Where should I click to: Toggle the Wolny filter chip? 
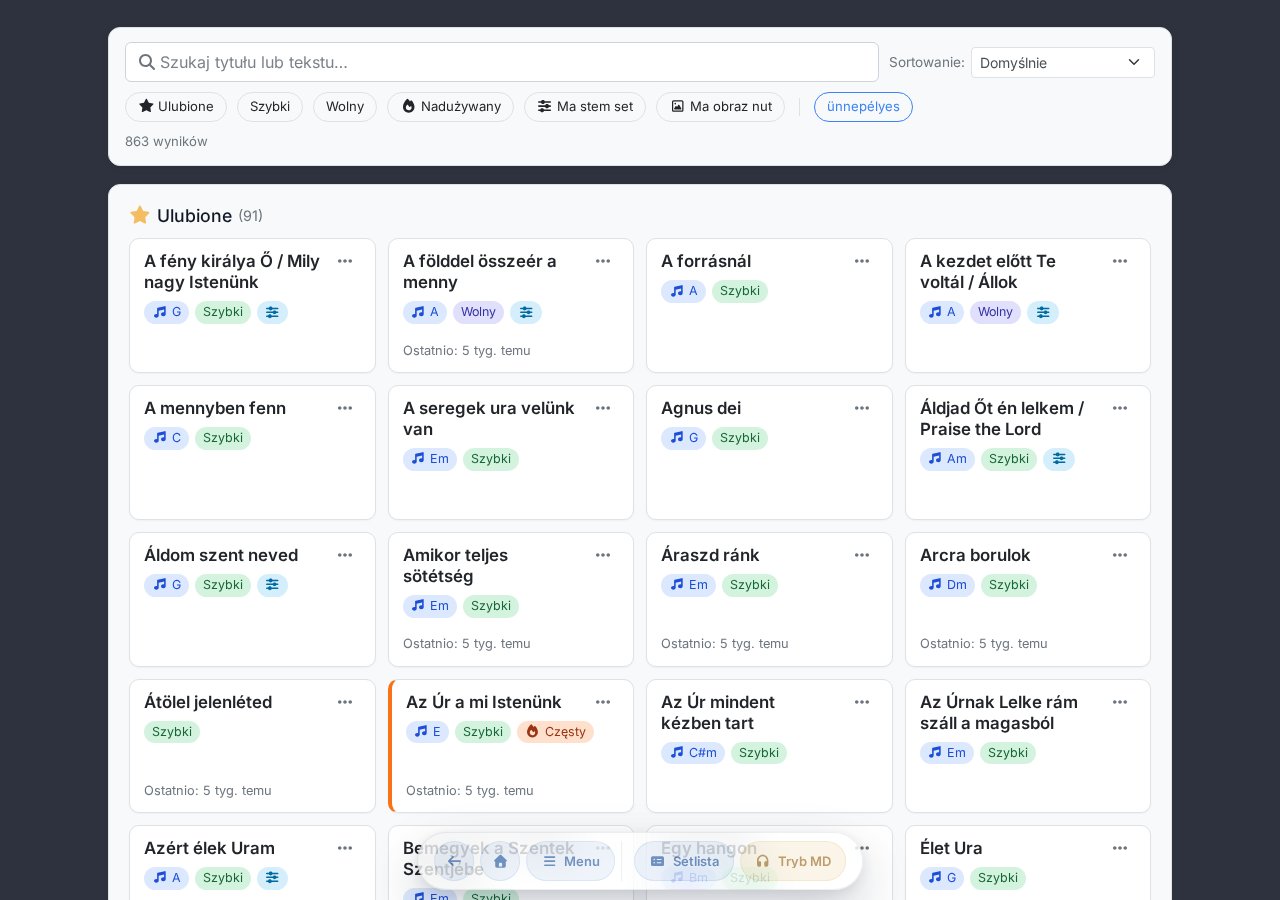point(345,107)
